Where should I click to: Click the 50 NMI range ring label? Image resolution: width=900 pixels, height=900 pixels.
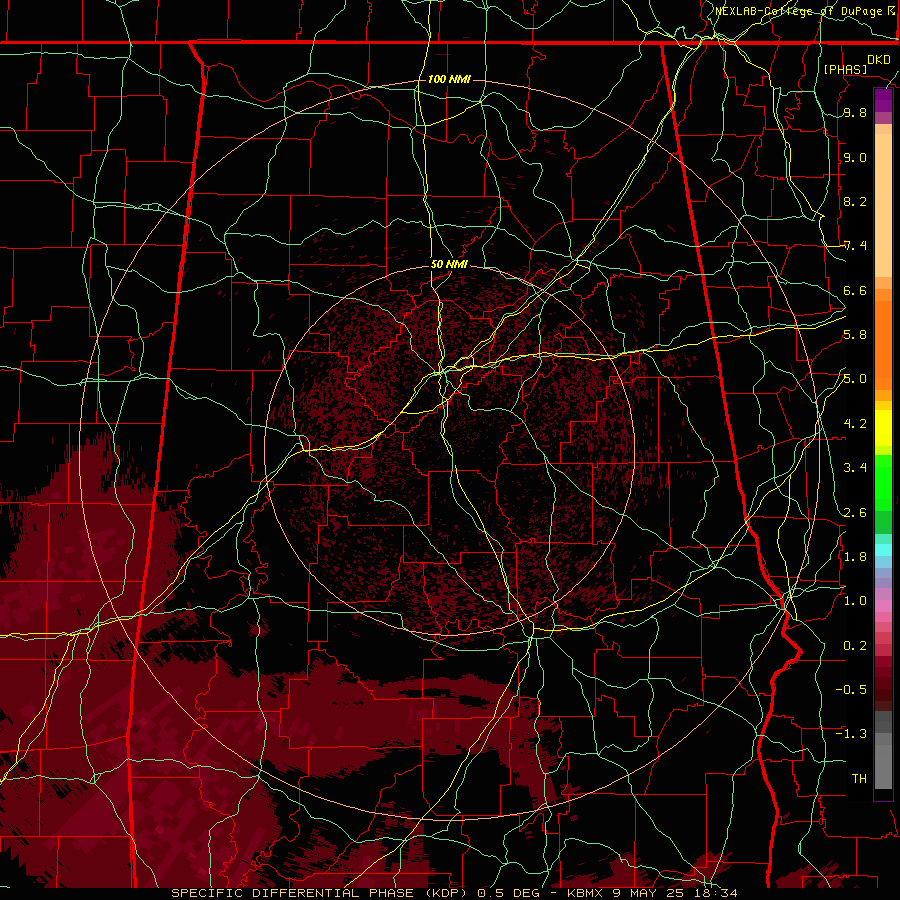coord(449,264)
